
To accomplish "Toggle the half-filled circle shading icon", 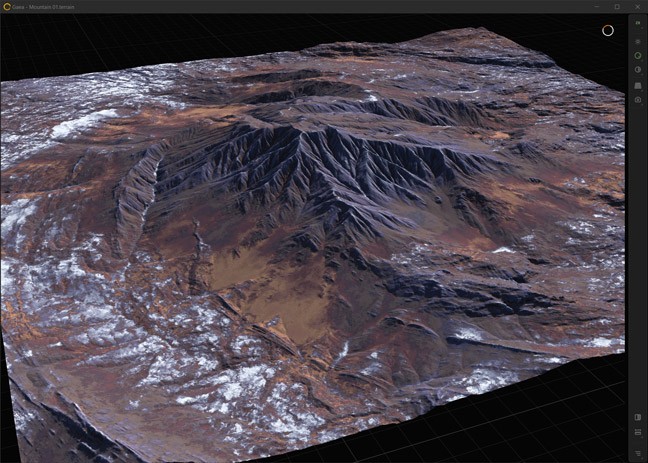I will point(638,70).
